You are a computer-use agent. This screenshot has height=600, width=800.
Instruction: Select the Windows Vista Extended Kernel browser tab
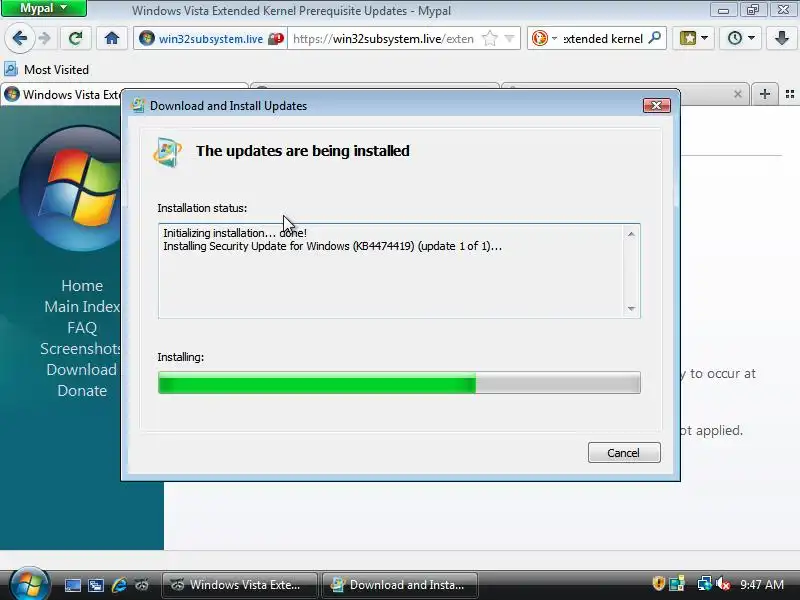point(62,95)
